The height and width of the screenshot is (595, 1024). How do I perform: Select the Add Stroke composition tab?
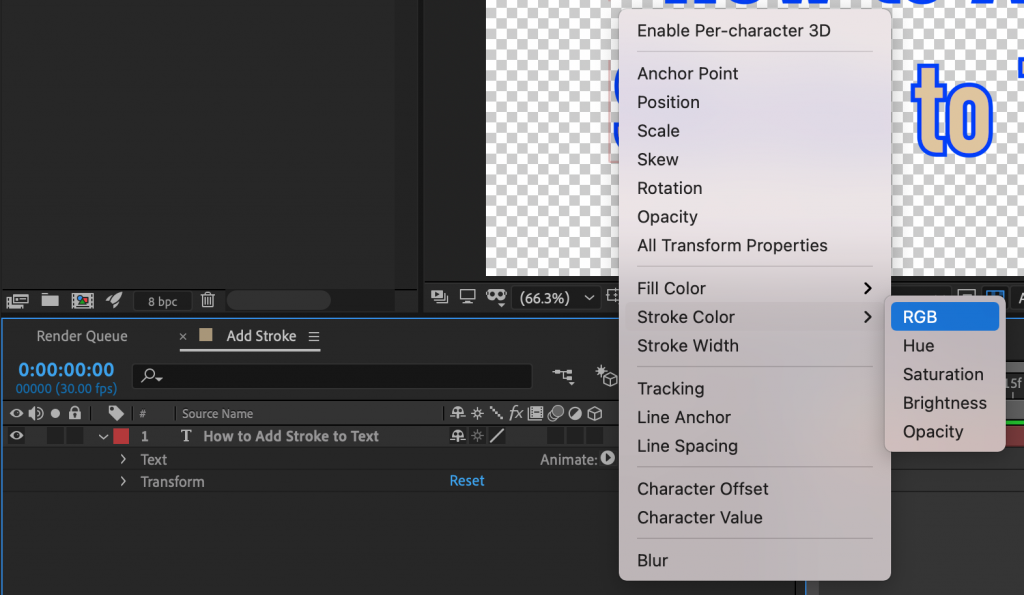point(261,336)
